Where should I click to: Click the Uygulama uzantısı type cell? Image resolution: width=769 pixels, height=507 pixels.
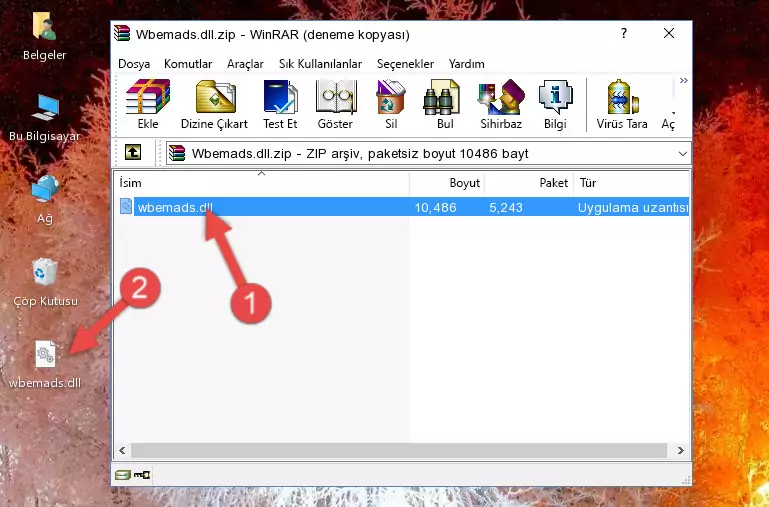633,207
